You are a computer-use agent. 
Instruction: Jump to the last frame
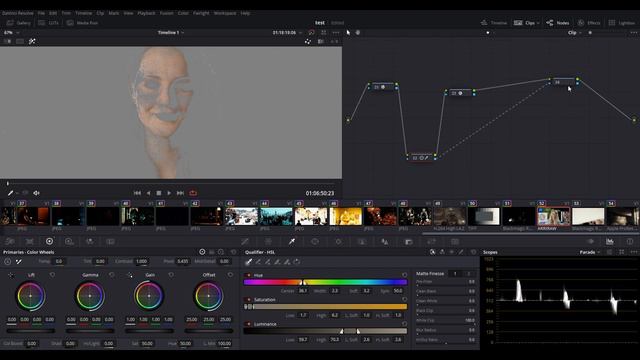(x=180, y=193)
